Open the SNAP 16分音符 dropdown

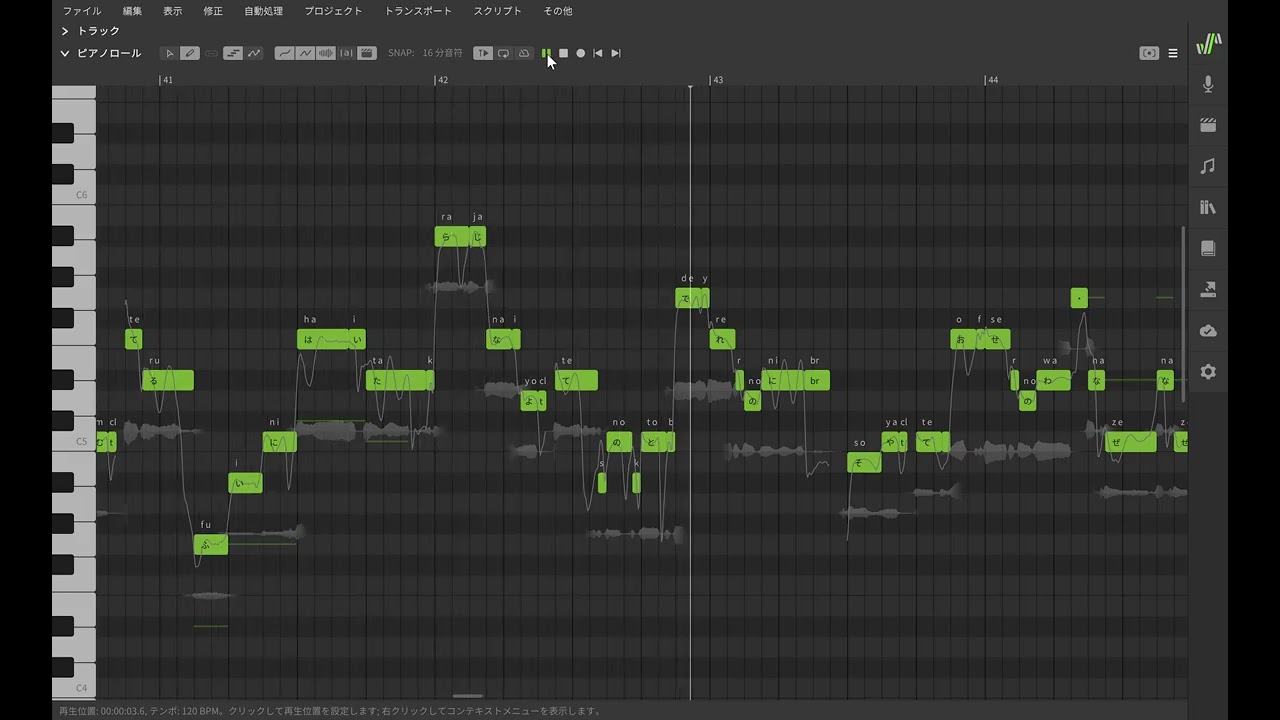tap(442, 53)
